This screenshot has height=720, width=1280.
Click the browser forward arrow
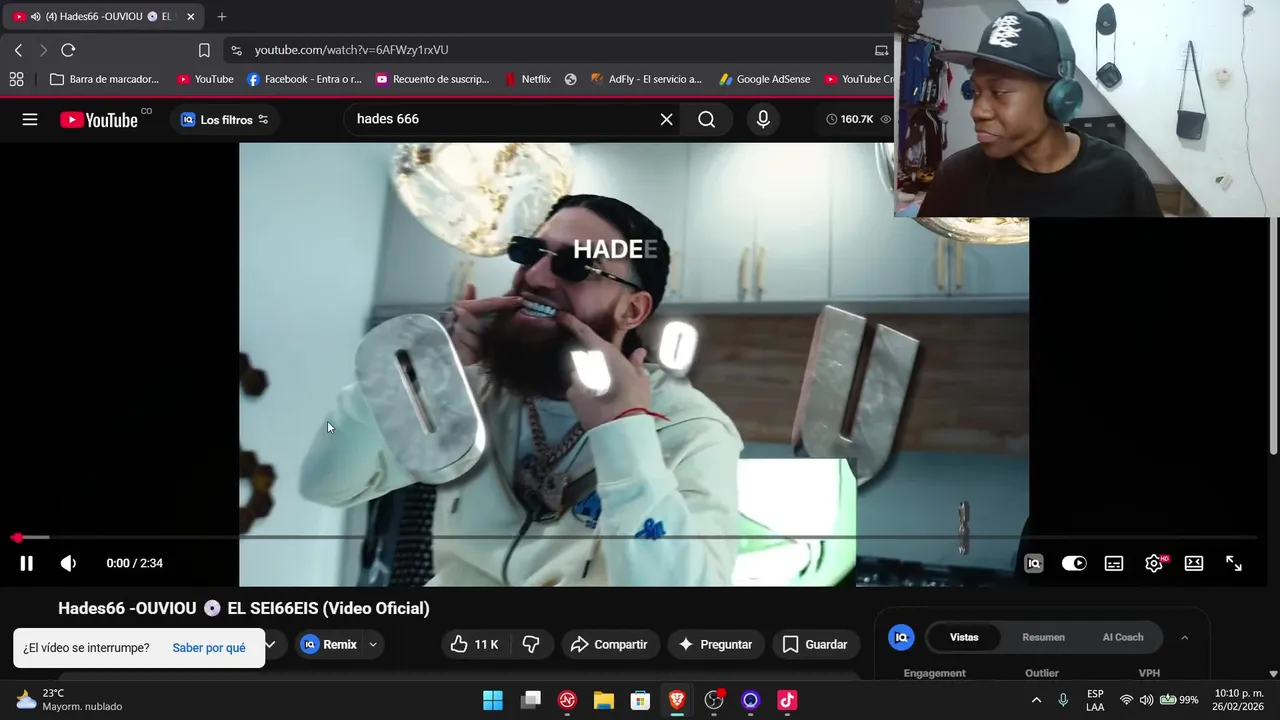point(43,50)
